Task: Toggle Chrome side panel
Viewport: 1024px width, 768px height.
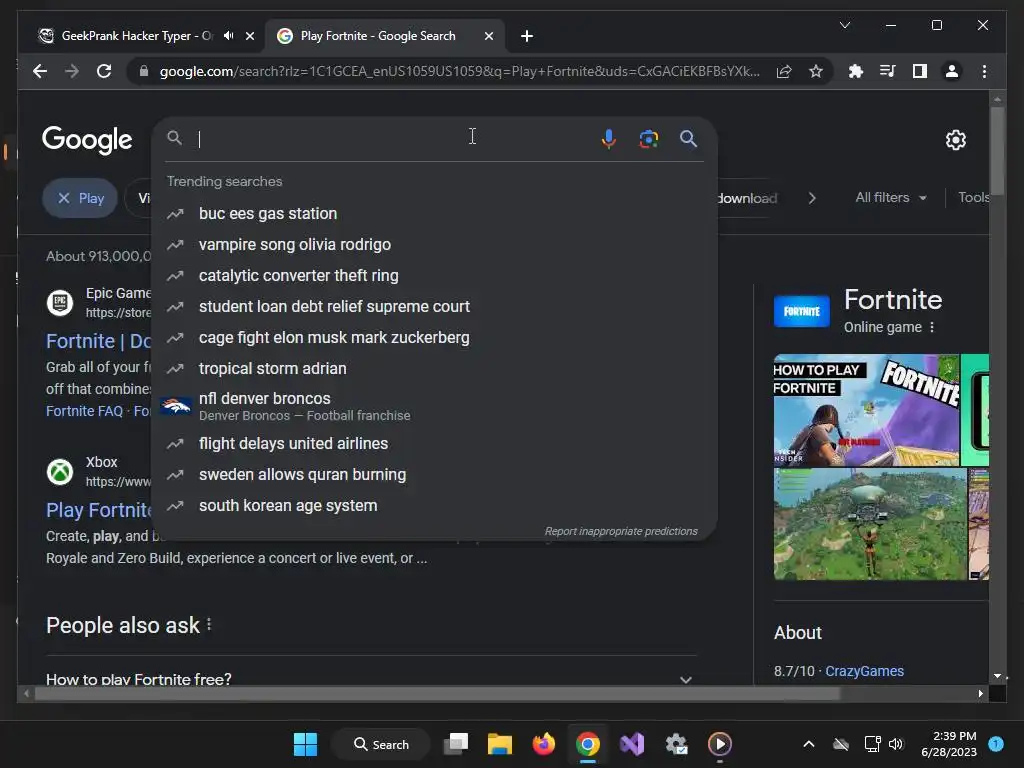Action: (920, 71)
